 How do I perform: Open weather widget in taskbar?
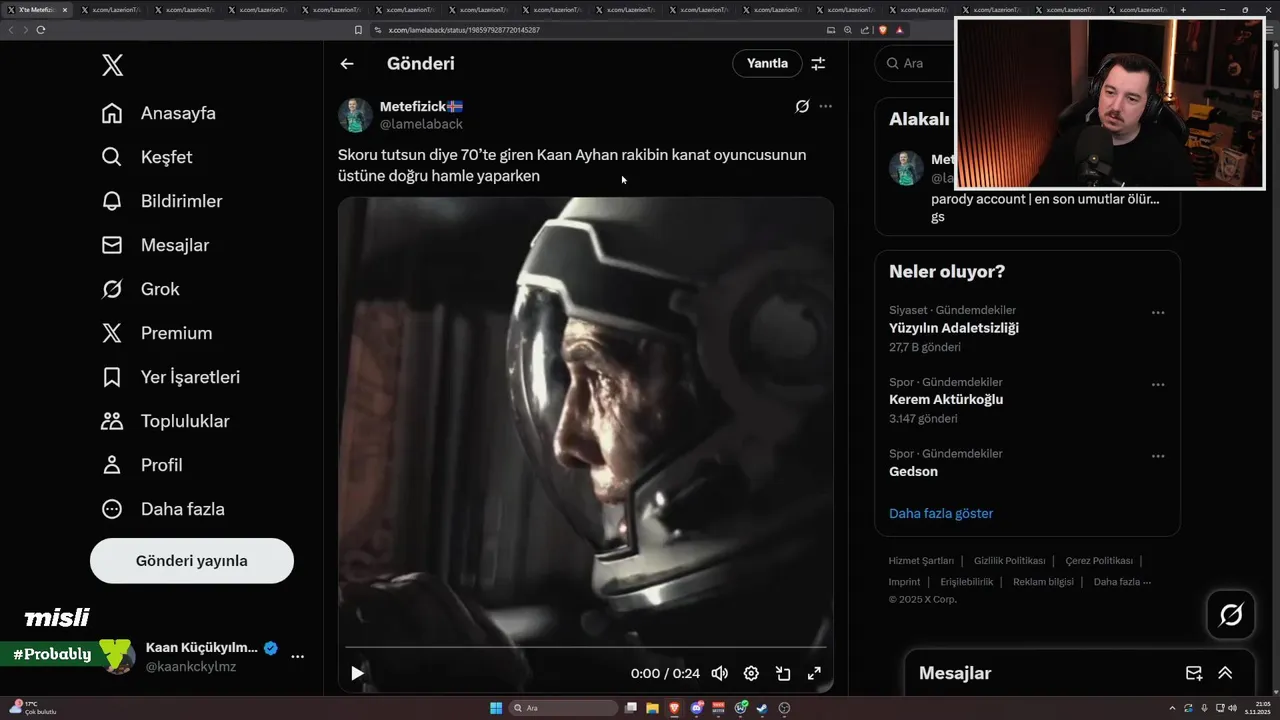point(32,708)
